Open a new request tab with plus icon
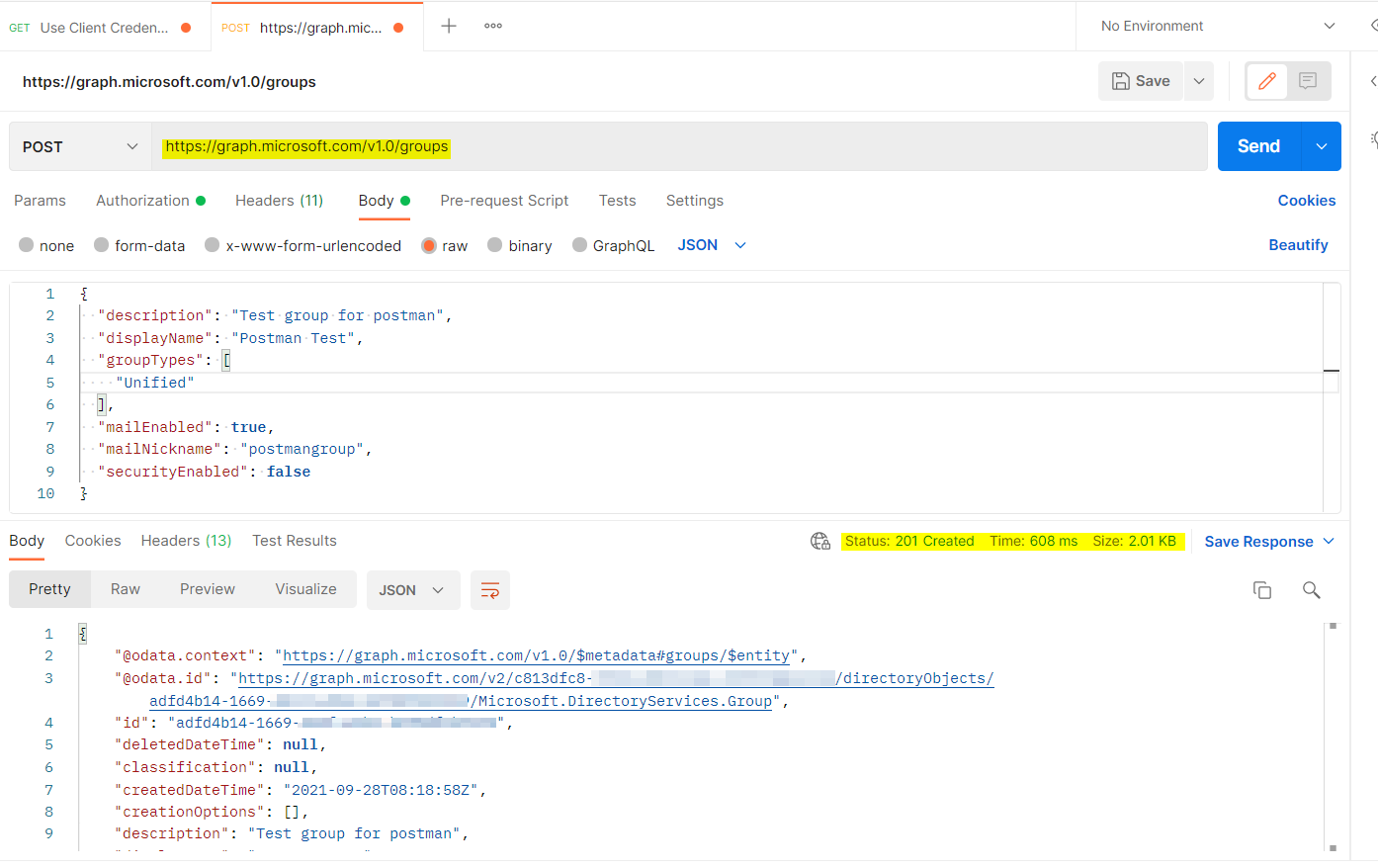 click(449, 26)
